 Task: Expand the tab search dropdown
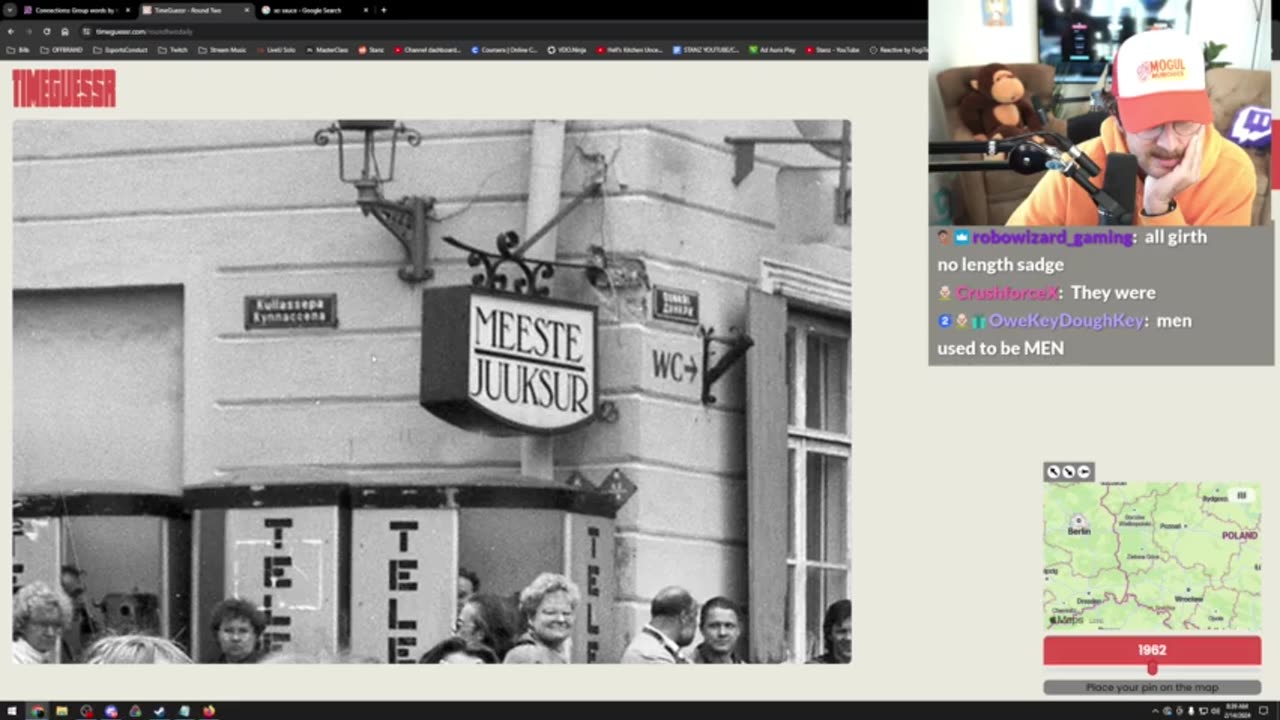pos(9,10)
